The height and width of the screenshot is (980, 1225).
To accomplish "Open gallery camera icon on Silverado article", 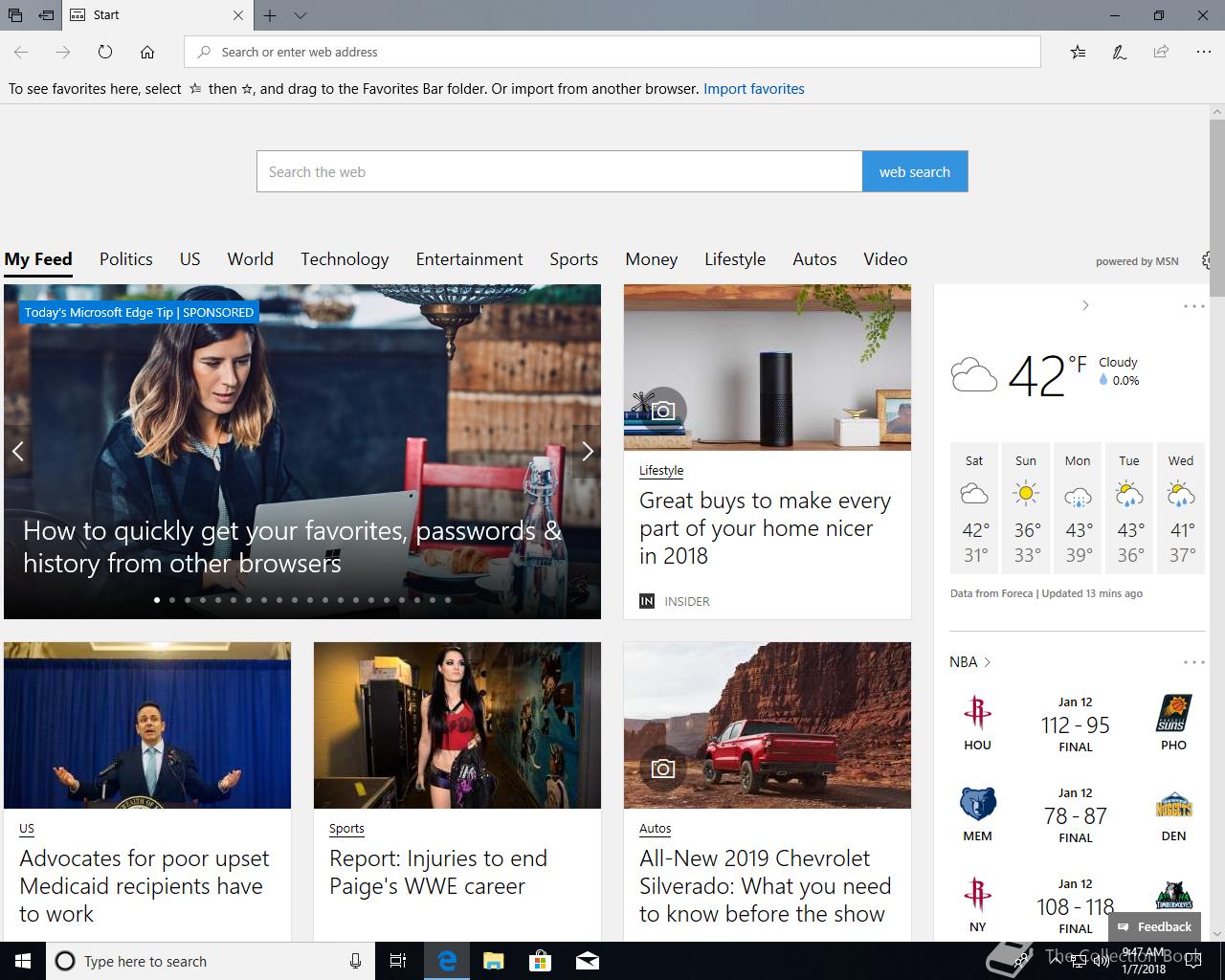I will [662, 768].
